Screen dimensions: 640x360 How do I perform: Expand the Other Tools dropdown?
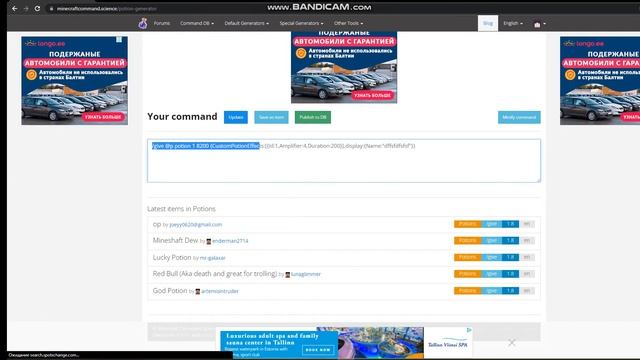[348, 23]
